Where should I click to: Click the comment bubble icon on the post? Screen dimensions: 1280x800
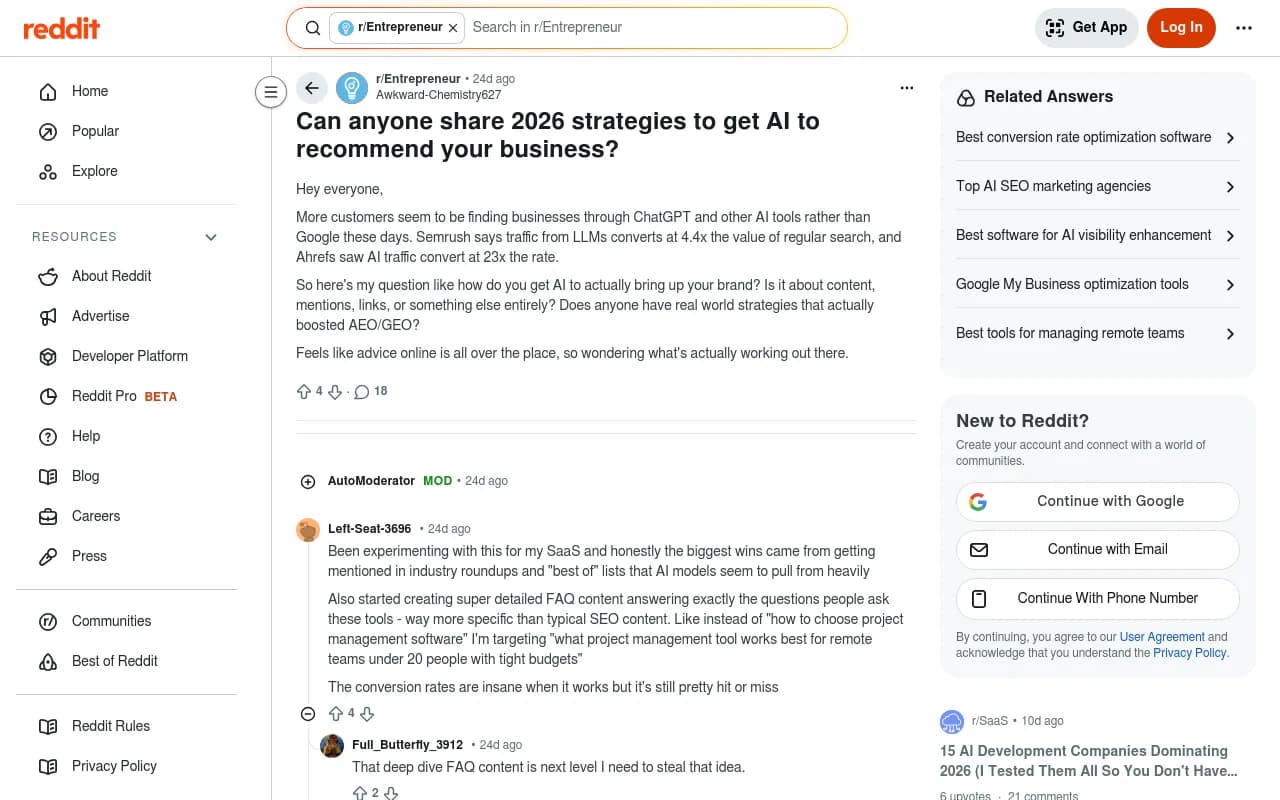[361, 391]
